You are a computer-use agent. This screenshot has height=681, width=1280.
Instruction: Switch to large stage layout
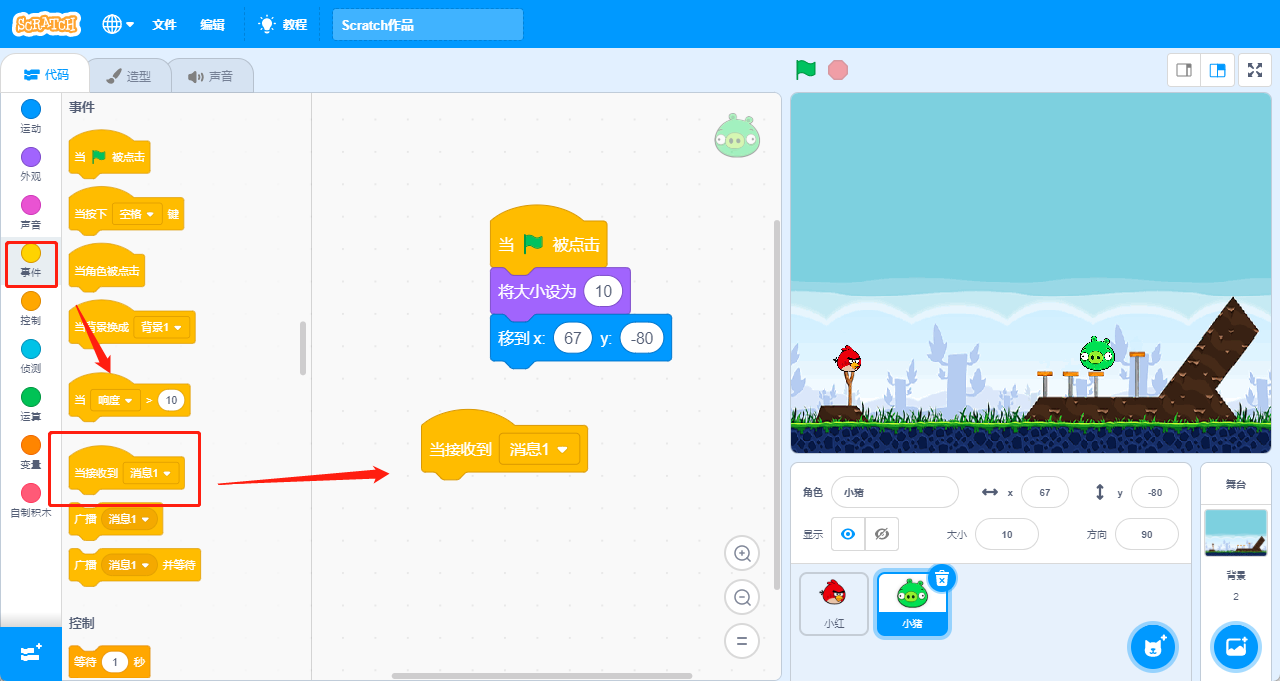pos(1217,70)
